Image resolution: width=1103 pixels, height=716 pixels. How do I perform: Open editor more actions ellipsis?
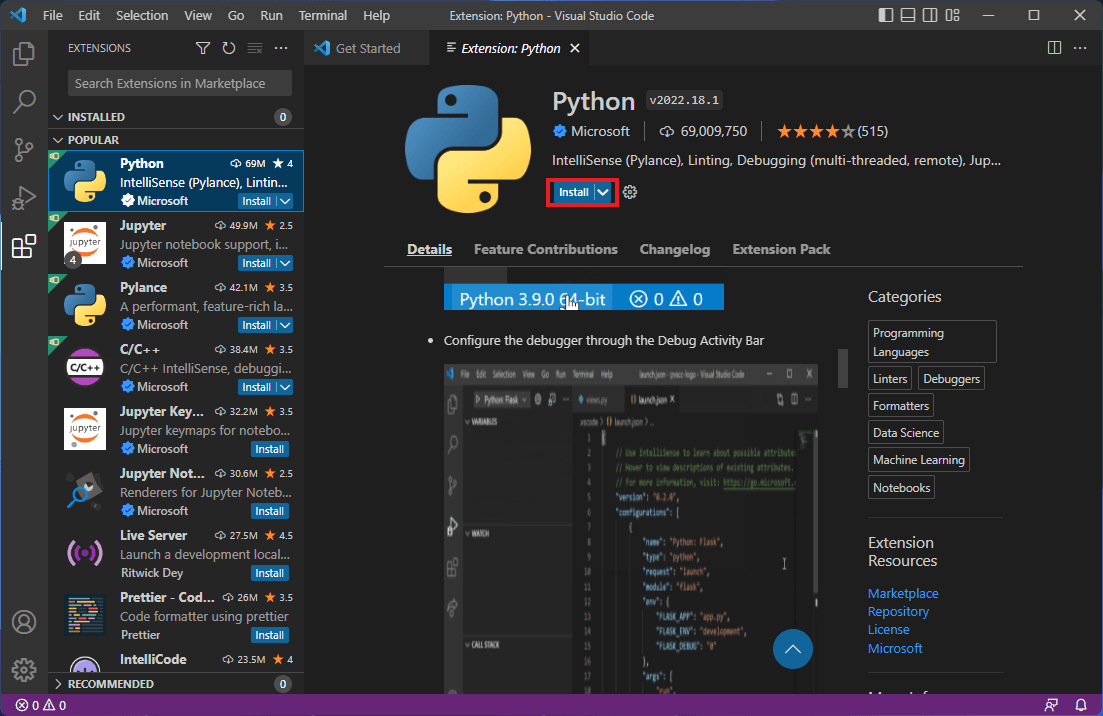point(1080,48)
